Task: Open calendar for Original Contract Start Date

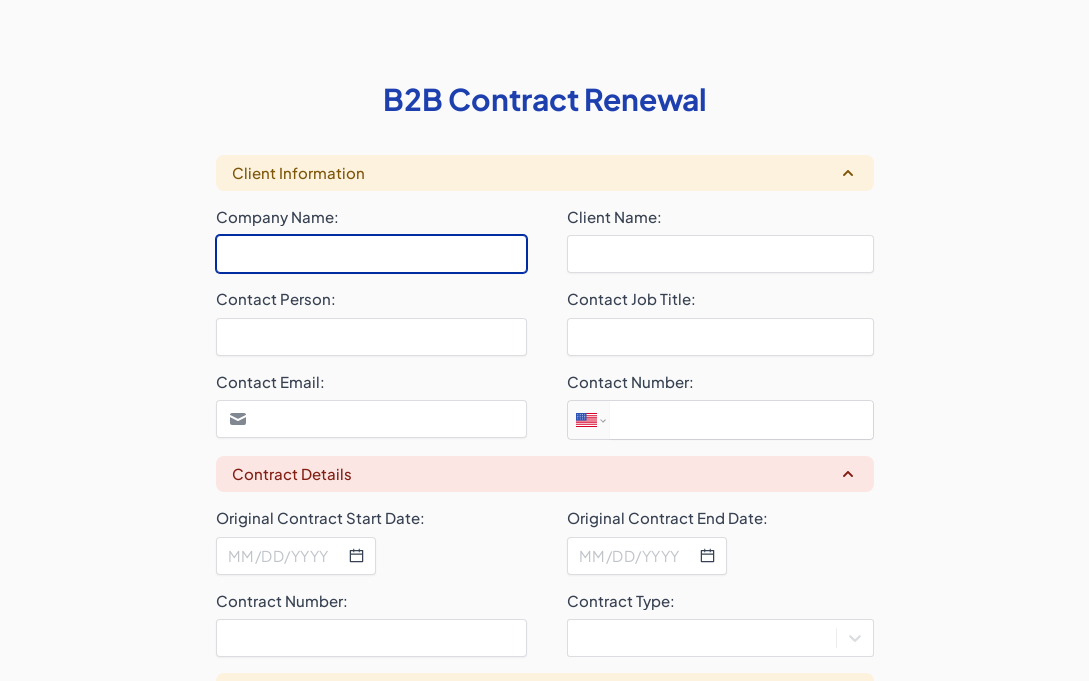Action: tap(356, 556)
